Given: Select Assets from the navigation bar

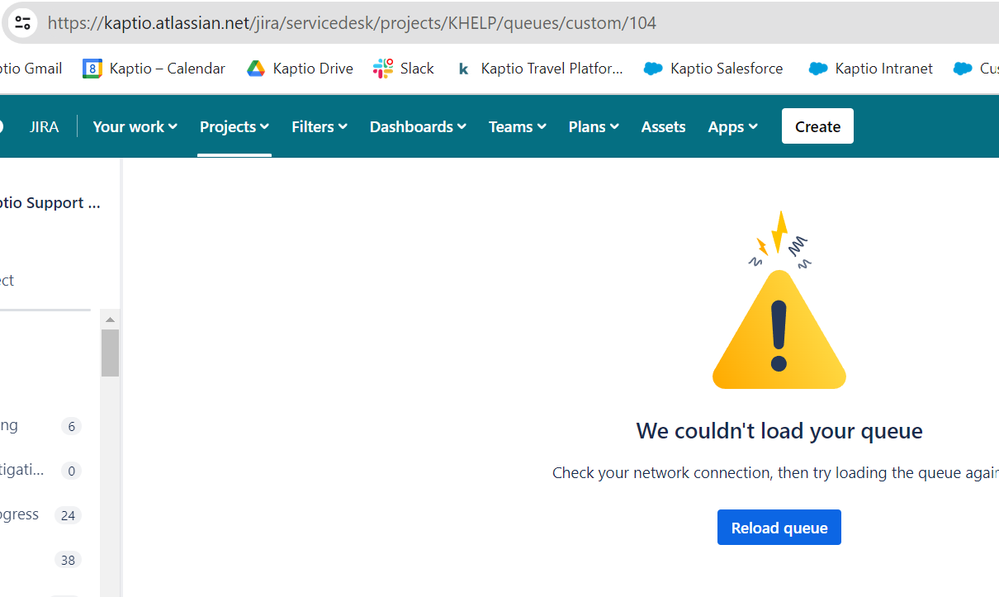Looking at the screenshot, I should (663, 126).
